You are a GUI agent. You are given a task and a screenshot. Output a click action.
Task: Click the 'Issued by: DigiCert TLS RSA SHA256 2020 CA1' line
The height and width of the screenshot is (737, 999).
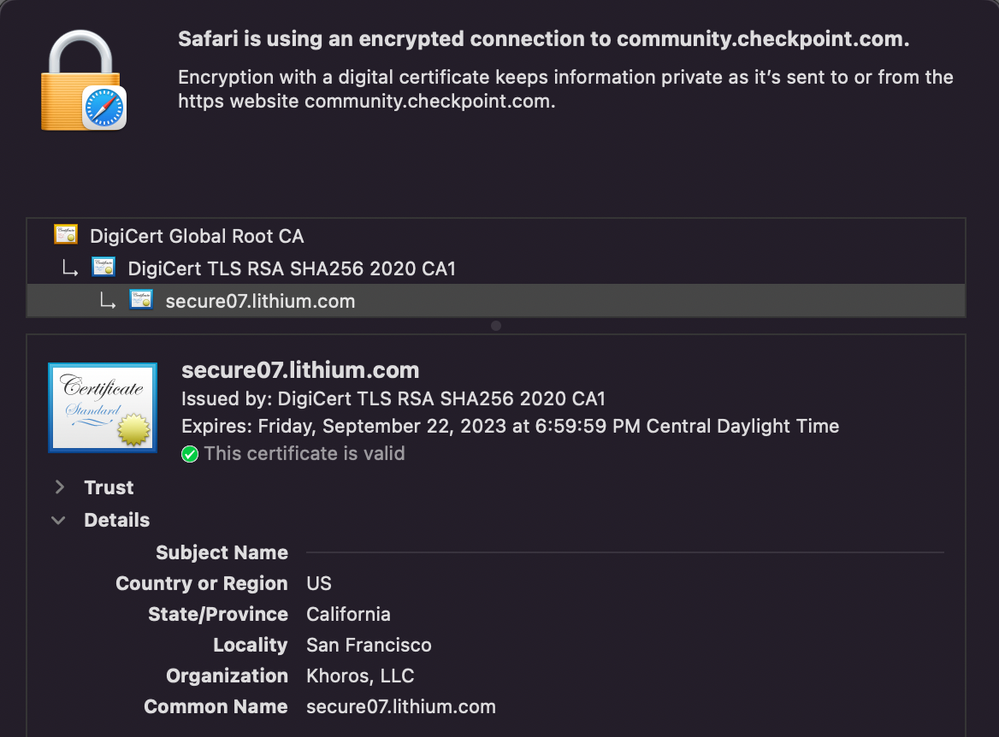[393, 399]
